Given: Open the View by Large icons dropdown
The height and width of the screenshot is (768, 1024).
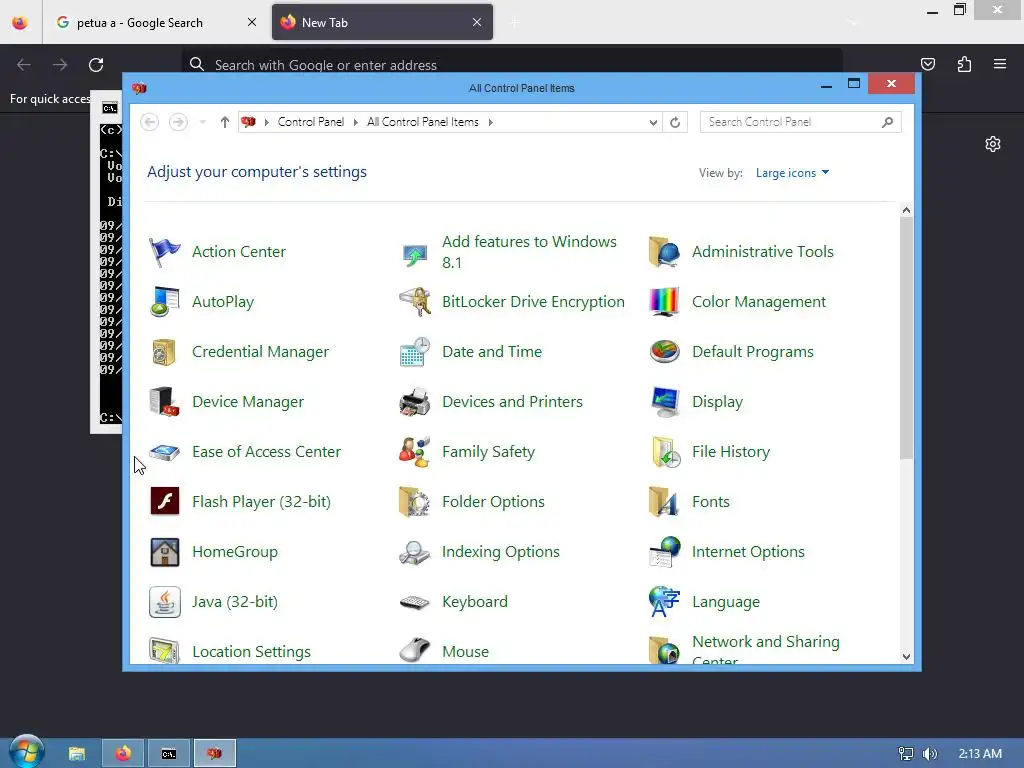Looking at the screenshot, I should (x=792, y=173).
